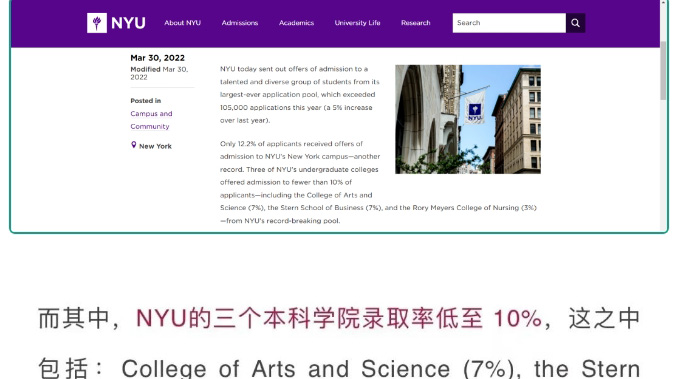Click the page's vertical scrollbar thumb
The image size is (677, 379).
coord(663,71)
